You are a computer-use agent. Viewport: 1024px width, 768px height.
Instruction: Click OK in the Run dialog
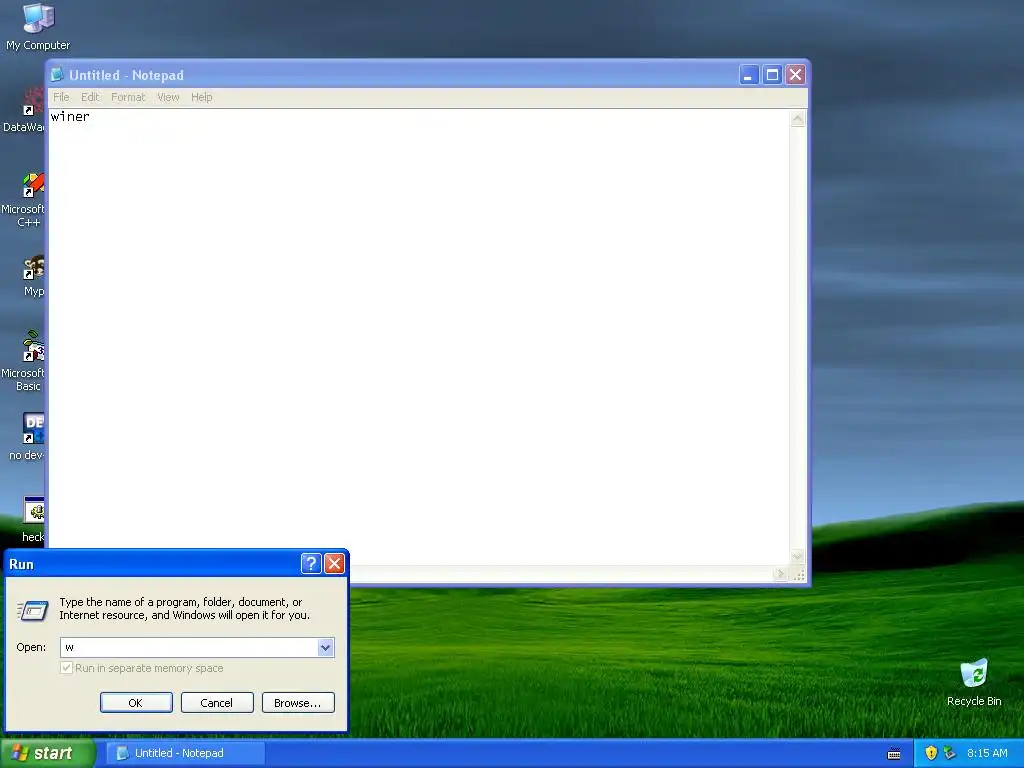[x=136, y=703]
